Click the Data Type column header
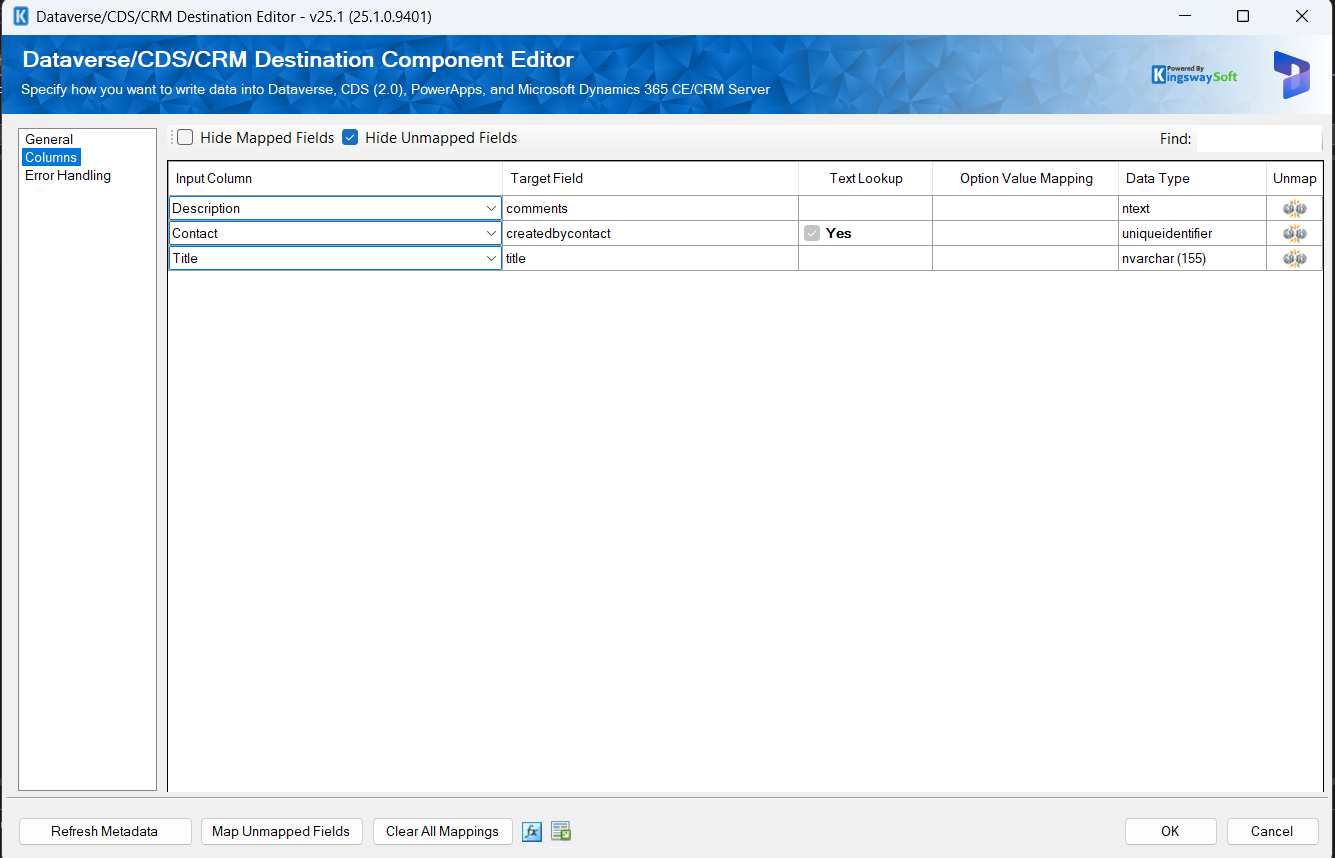The image size is (1335, 858). click(1192, 178)
